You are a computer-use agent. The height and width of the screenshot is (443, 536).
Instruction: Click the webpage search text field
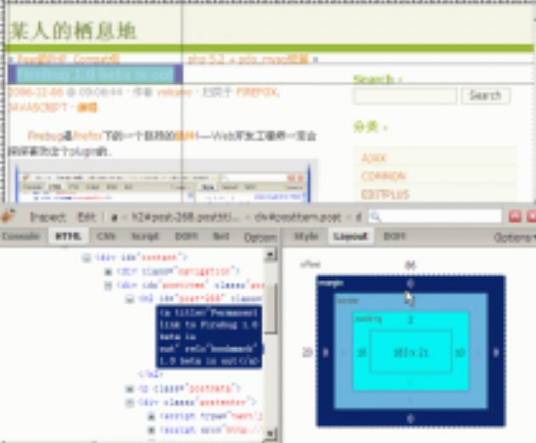pos(405,96)
